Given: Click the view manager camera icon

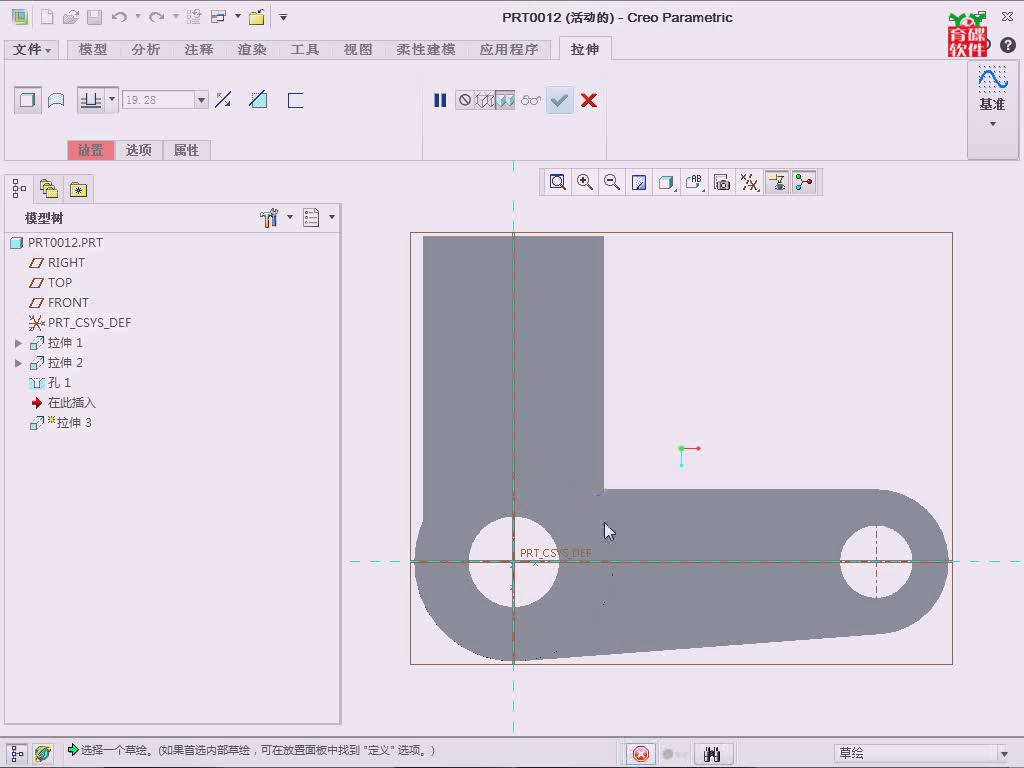Looking at the screenshot, I should tap(722, 182).
